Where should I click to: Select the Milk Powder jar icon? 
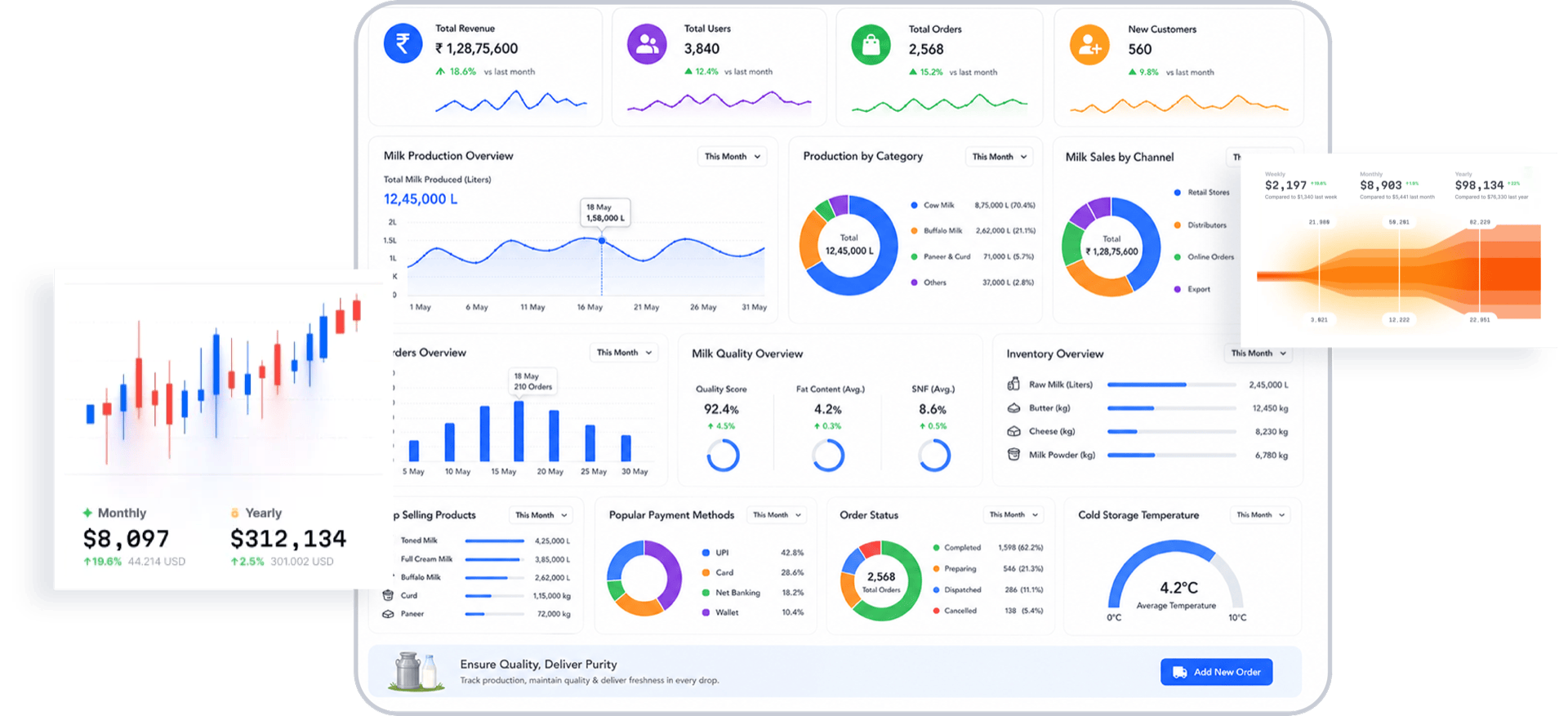click(x=1013, y=455)
